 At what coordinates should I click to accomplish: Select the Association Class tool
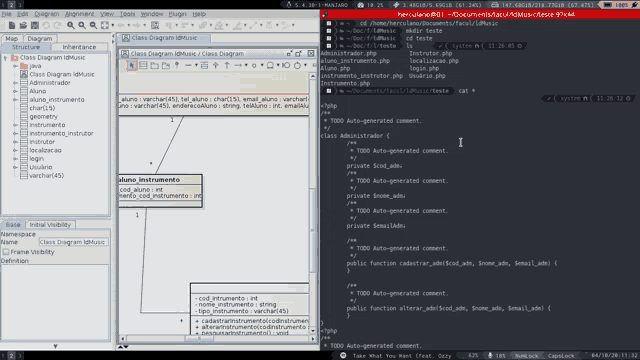point(204,65)
